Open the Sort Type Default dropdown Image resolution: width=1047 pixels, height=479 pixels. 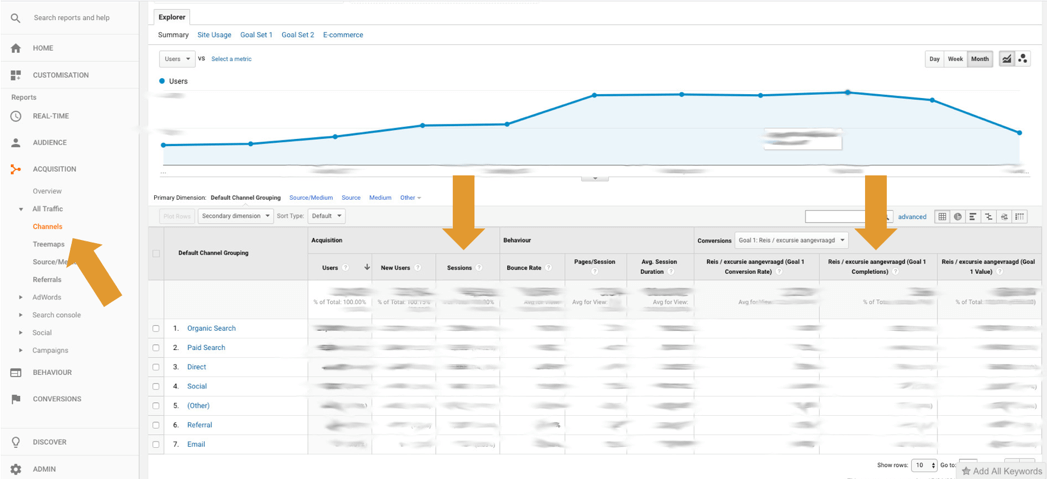tap(327, 216)
